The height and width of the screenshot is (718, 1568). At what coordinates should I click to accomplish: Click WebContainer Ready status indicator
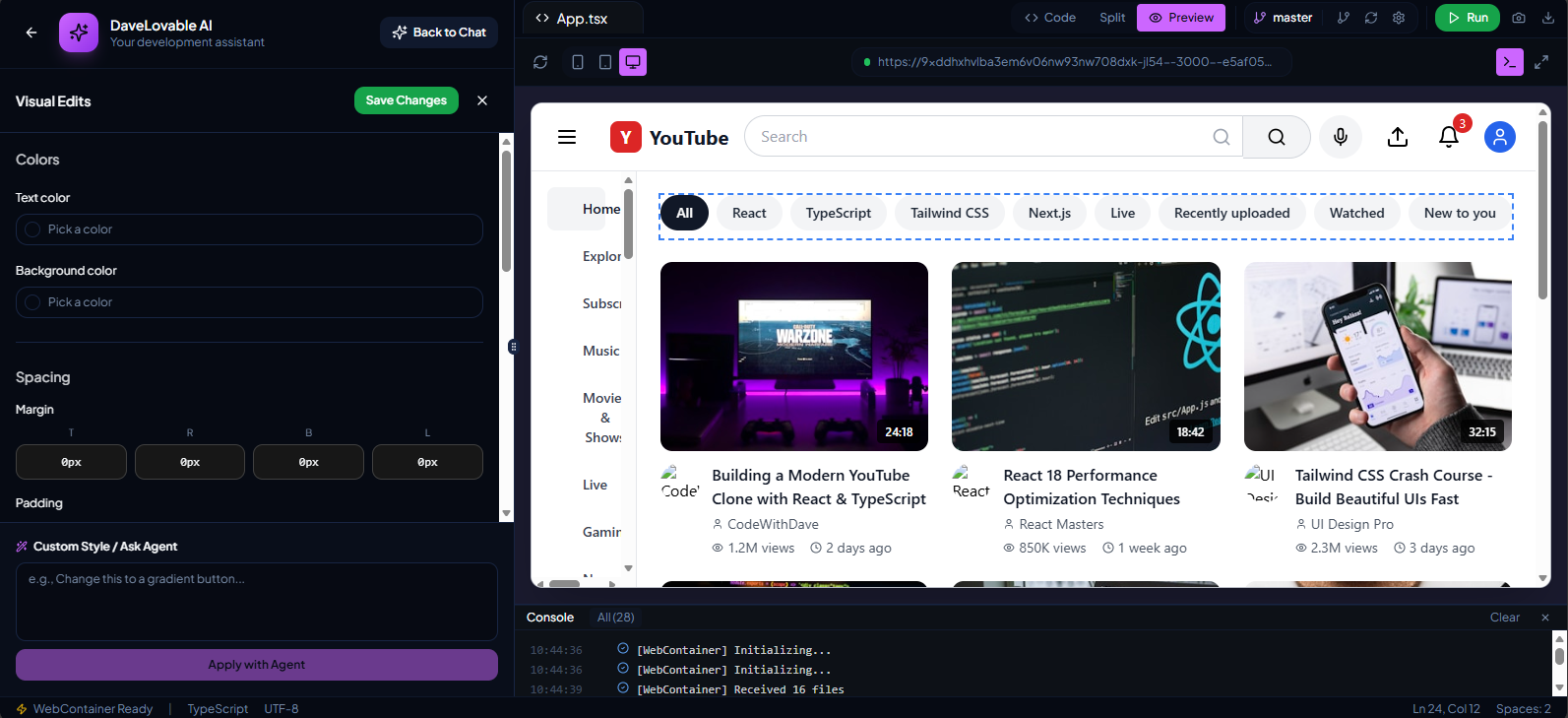85,709
